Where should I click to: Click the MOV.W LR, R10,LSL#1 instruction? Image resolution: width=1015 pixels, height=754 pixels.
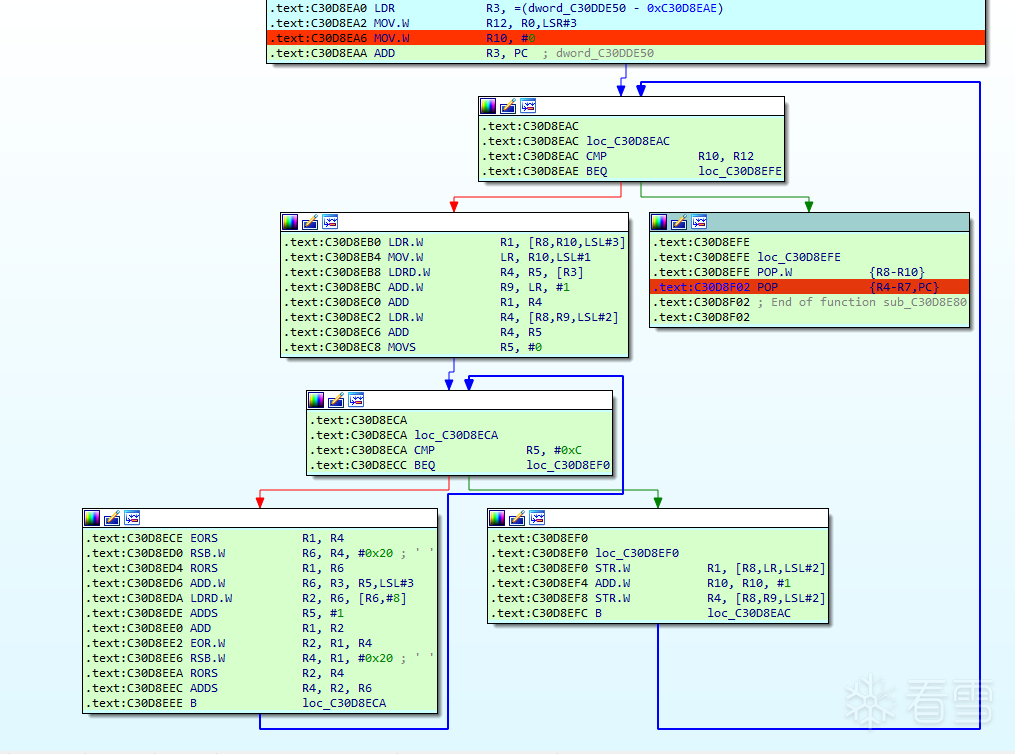pyautogui.click(x=440, y=258)
